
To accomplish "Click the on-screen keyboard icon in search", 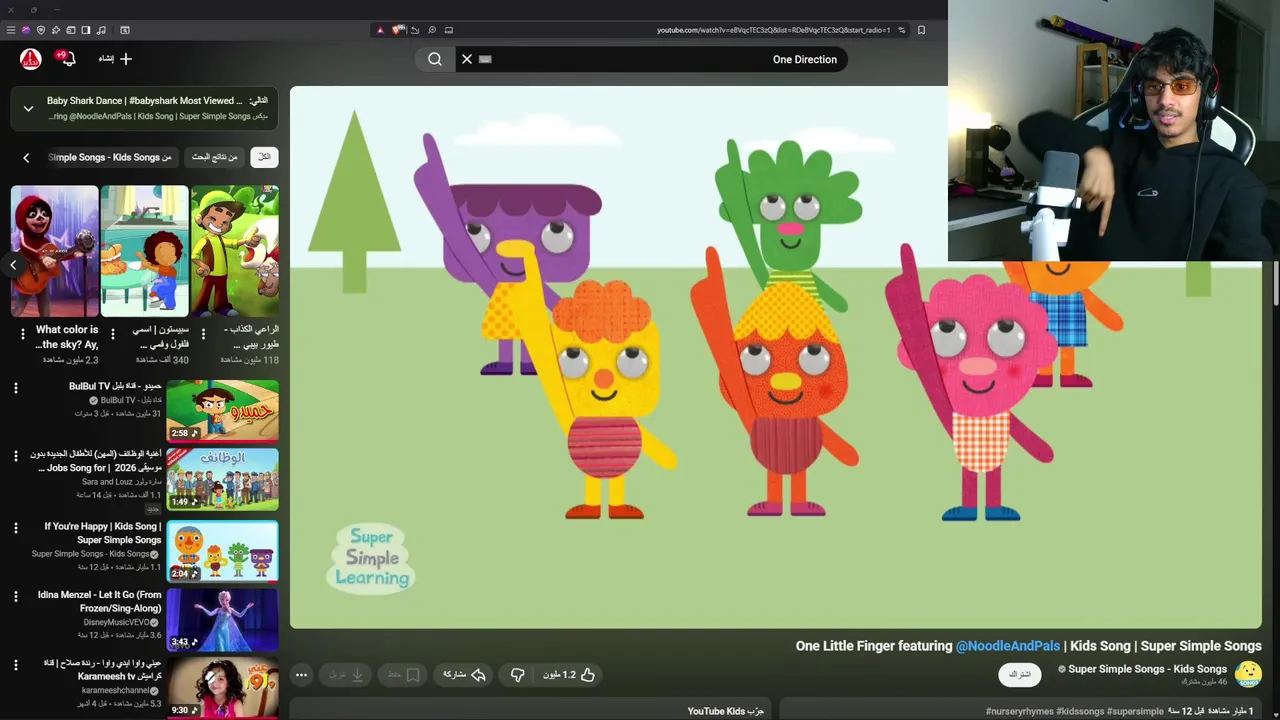I will tap(485, 59).
